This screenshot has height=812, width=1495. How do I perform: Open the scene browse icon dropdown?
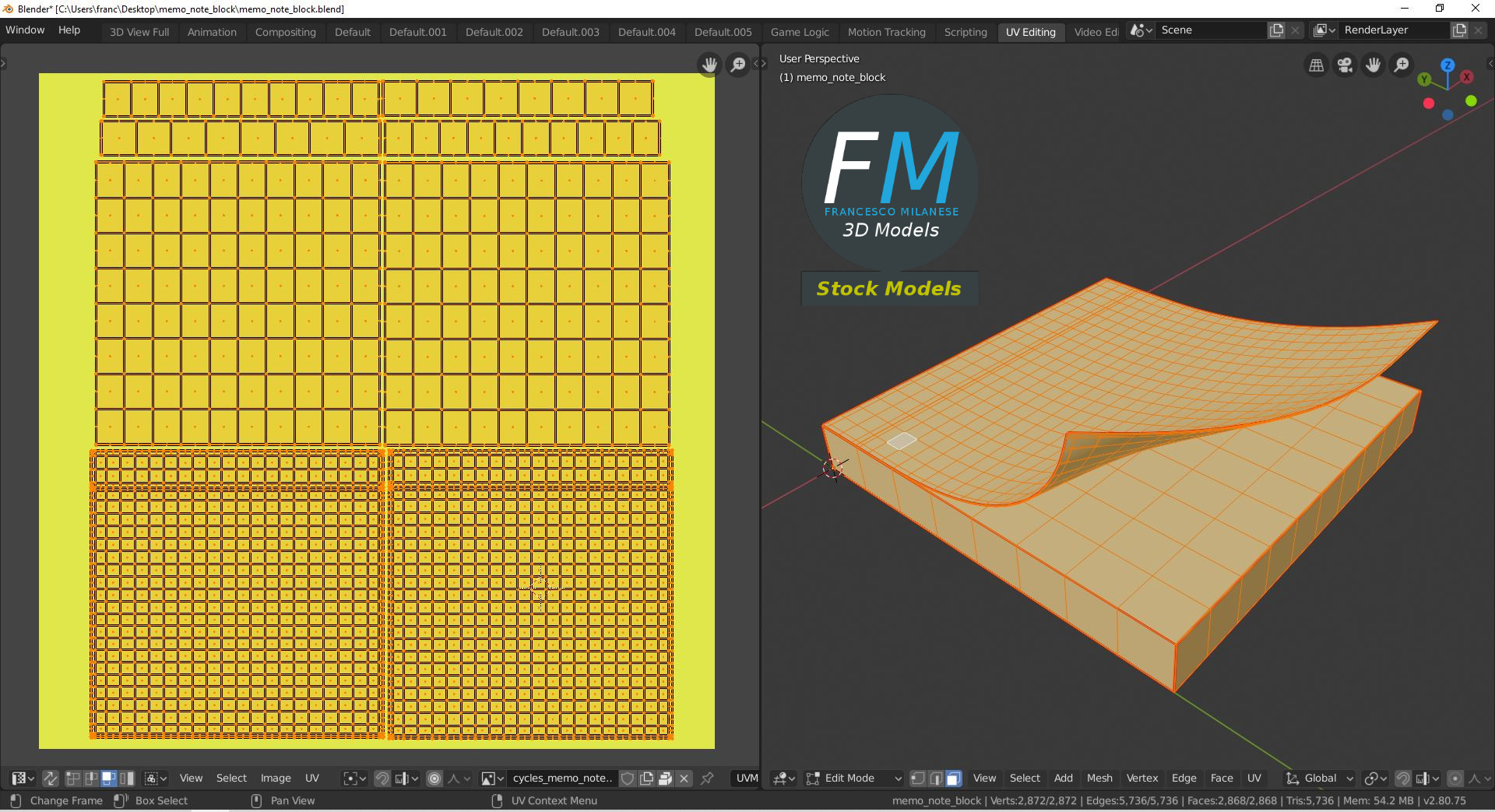pos(1141,30)
